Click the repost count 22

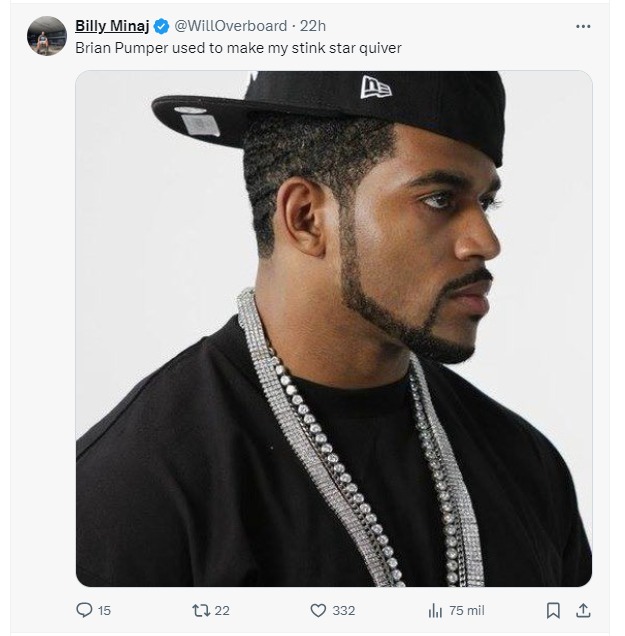(x=222, y=610)
